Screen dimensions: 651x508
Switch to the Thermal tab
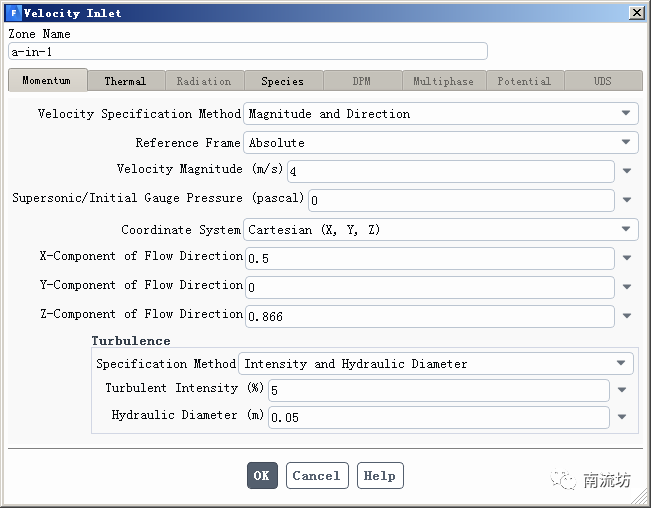pos(125,81)
